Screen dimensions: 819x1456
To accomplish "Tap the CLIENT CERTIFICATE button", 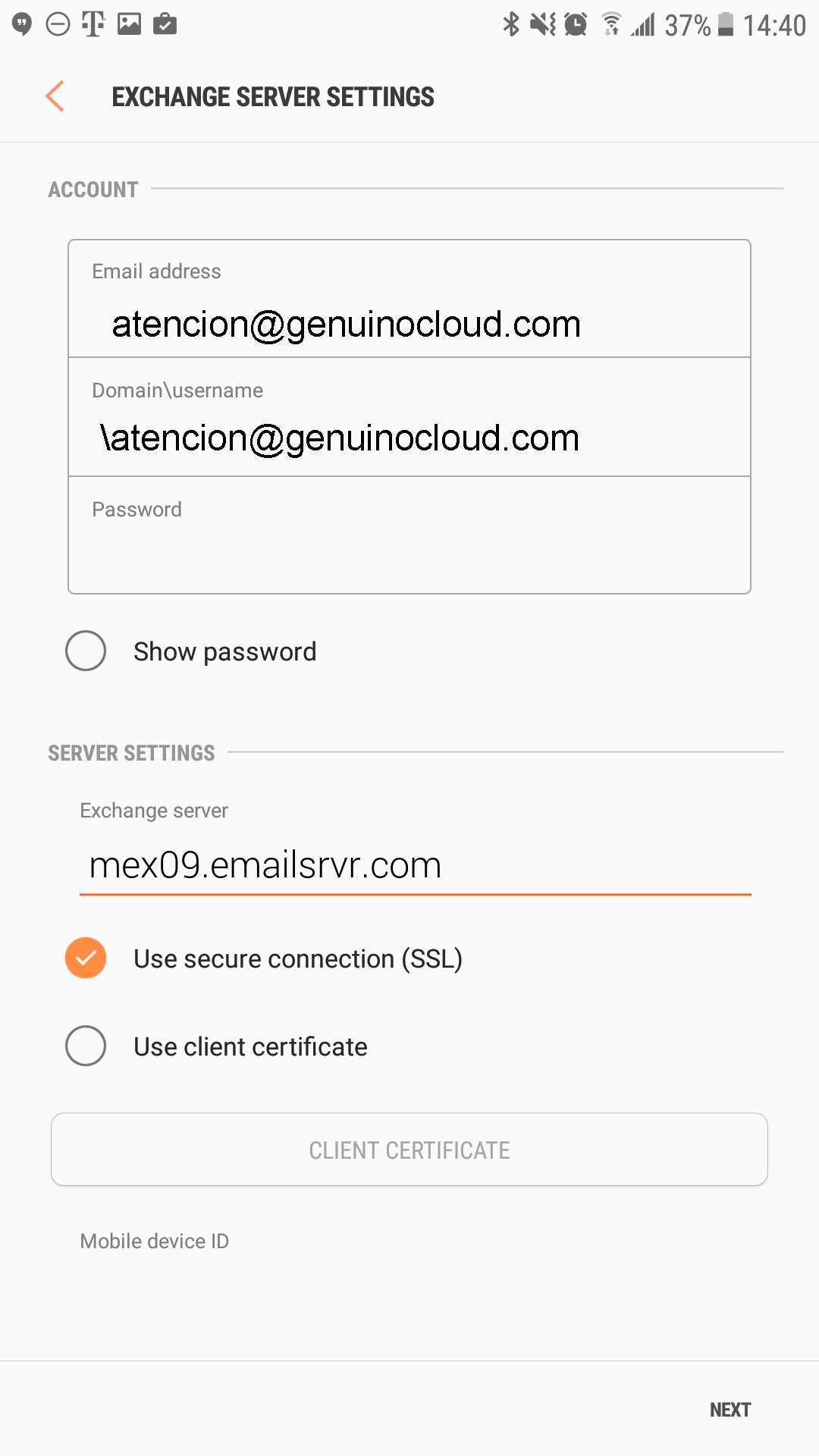I will point(409,1150).
